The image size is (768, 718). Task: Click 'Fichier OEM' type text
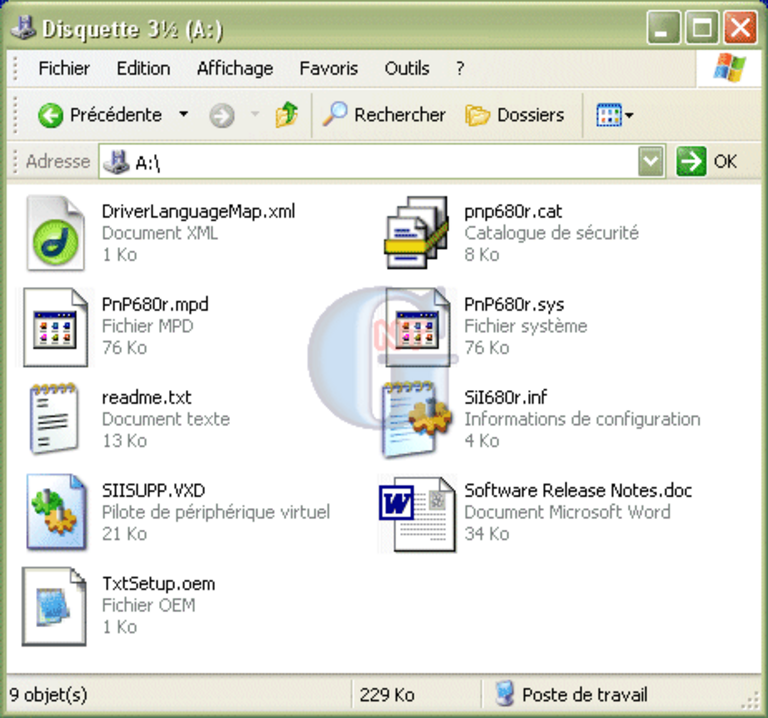[148, 605]
